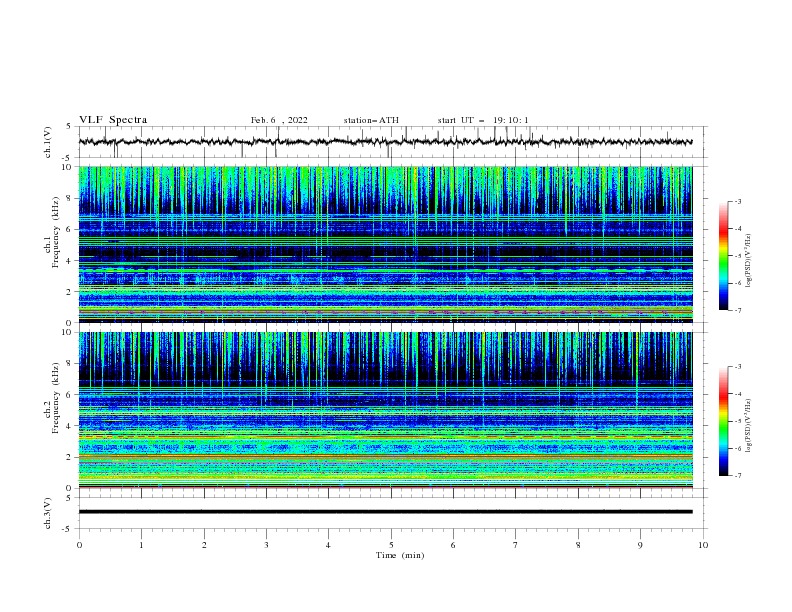Screen dimensions: 792x612
Task: Click time axis tick label "9"
Action: (640, 545)
